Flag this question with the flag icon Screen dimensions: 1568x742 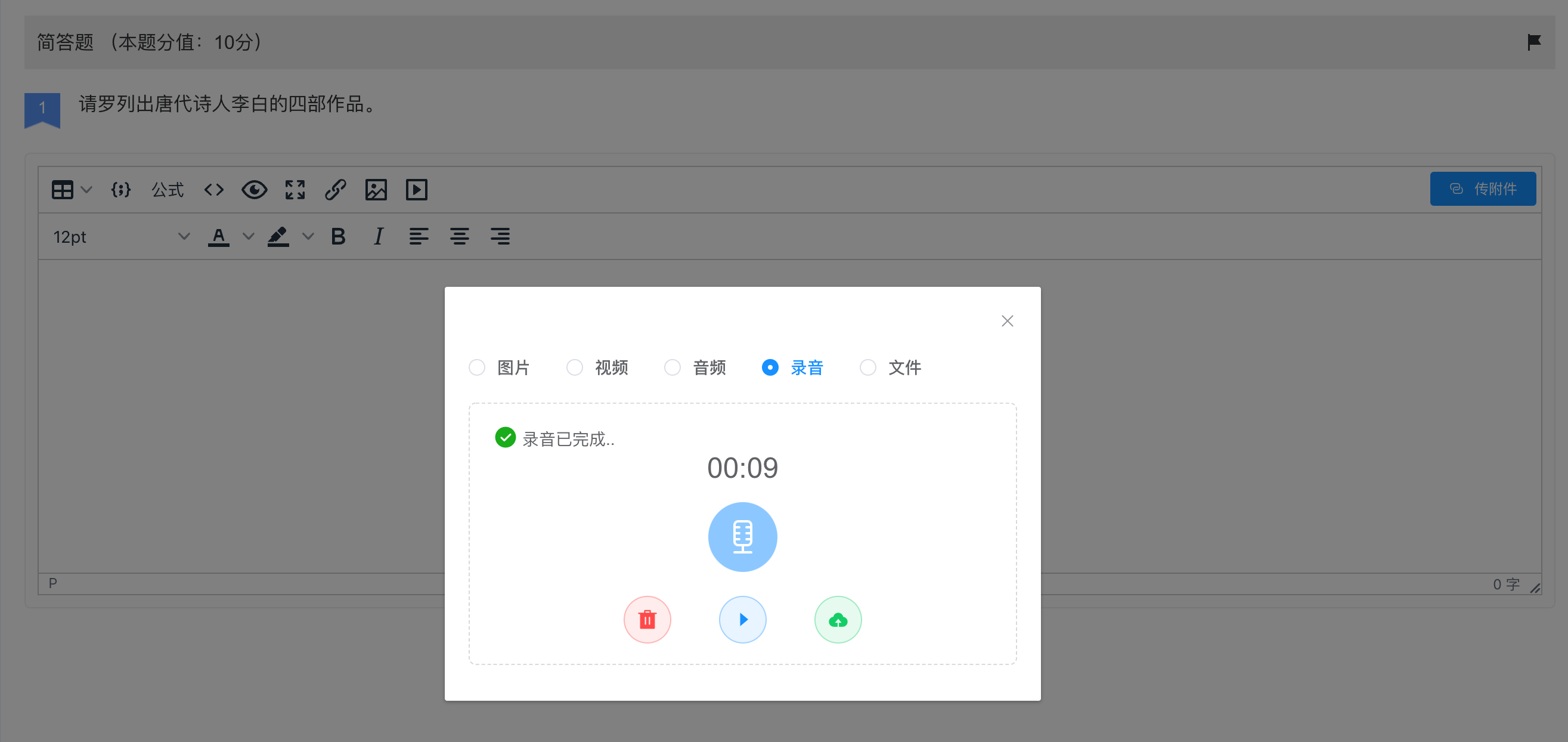point(1534,42)
